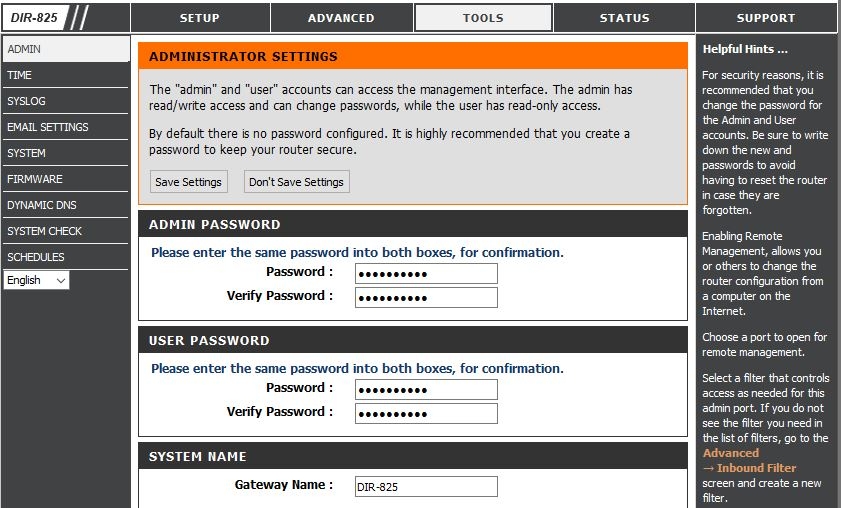Follow the Advanced Inbound Filter link

749,468
